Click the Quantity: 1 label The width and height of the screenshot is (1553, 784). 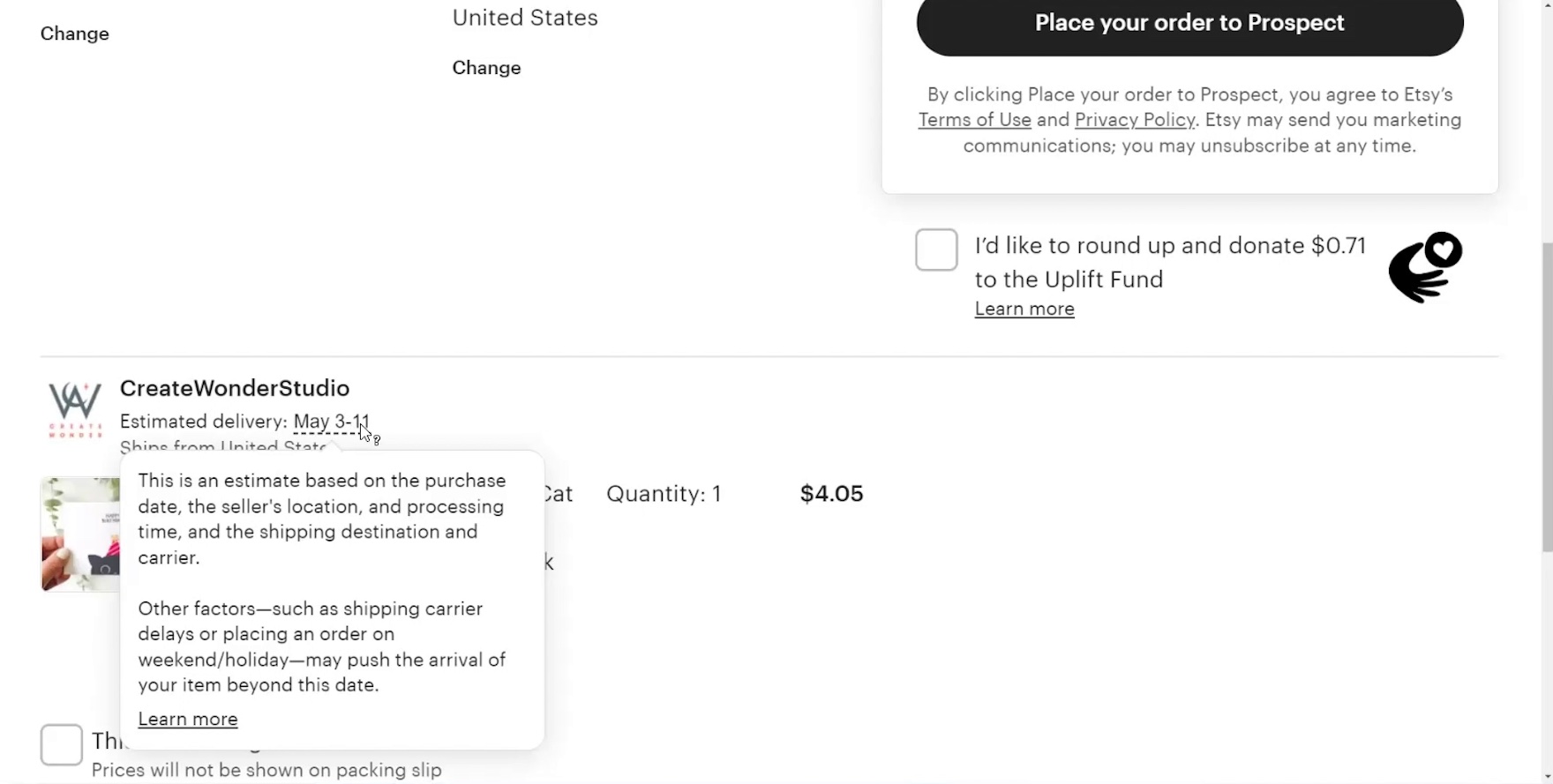coord(664,494)
